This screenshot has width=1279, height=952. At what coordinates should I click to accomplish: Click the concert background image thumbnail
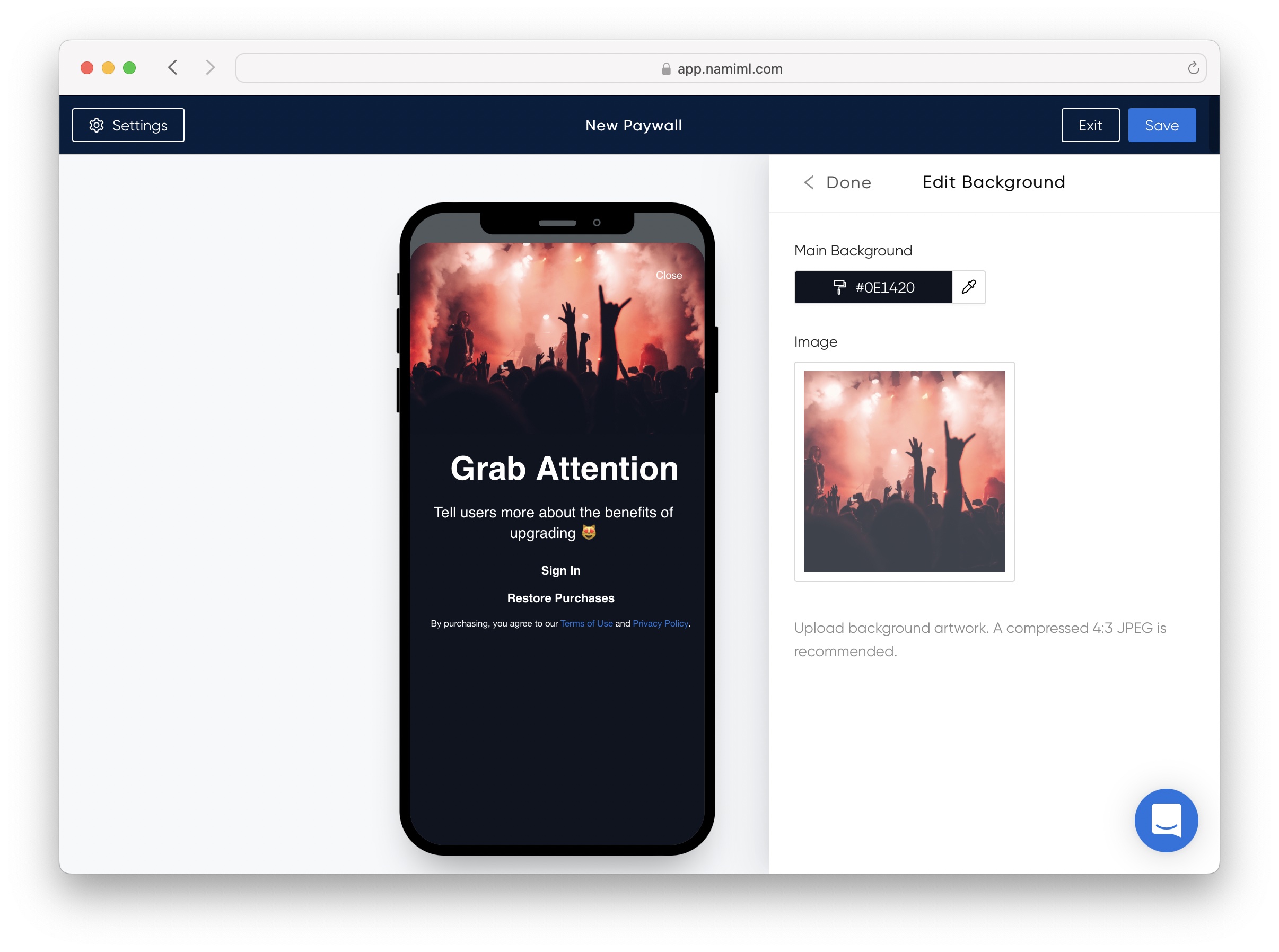pyautogui.click(x=904, y=471)
